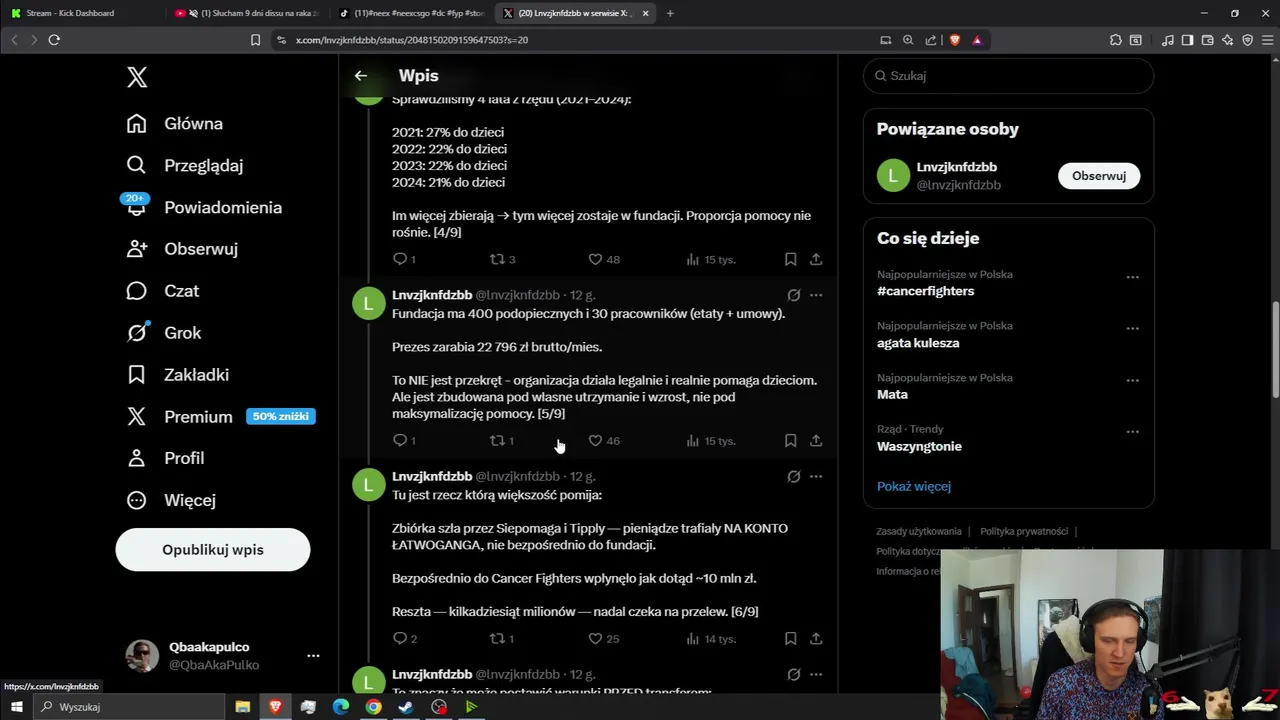Open the #cancerfighters trend
The image size is (1280, 720).
[925, 291]
